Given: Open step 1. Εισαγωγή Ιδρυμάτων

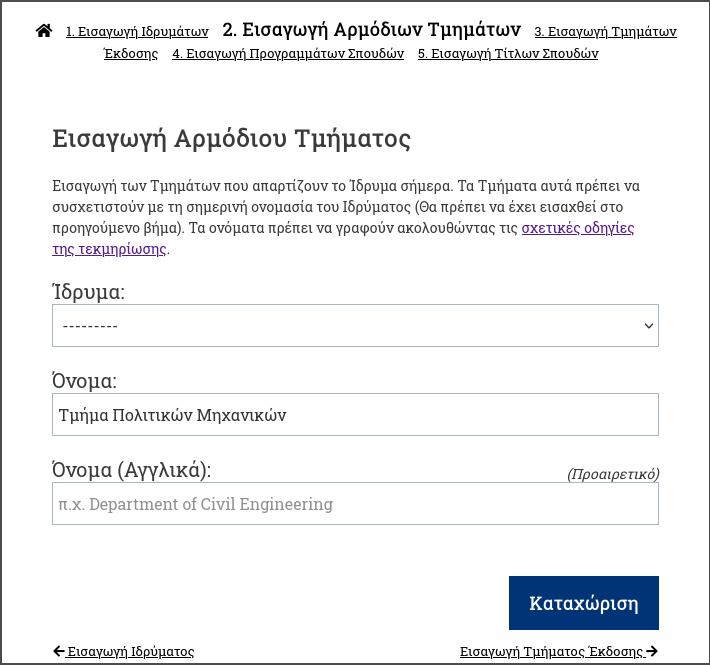Looking at the screenshot, I should tap(137, 32).
